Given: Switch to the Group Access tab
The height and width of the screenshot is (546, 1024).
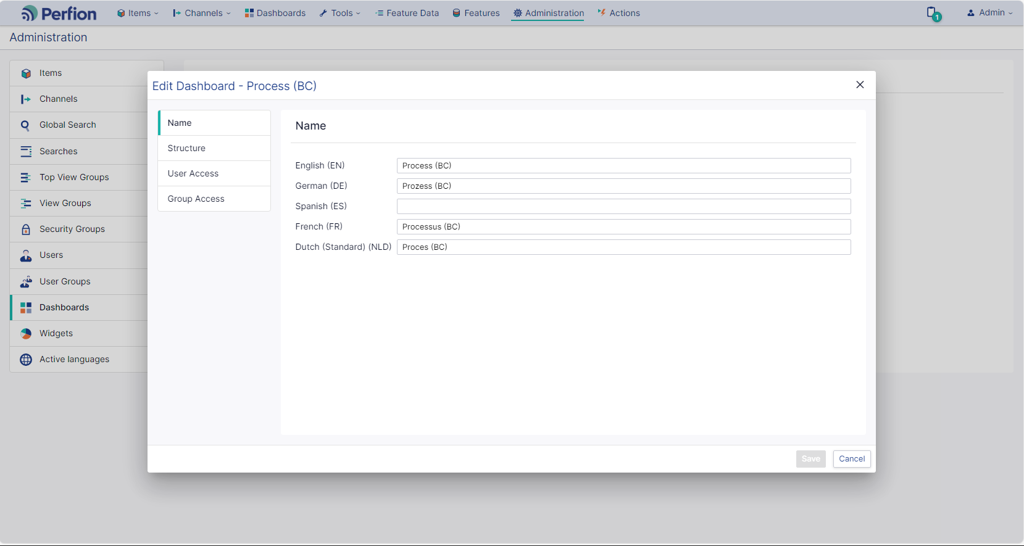Looking at the screenshot, I should (214, 199).
